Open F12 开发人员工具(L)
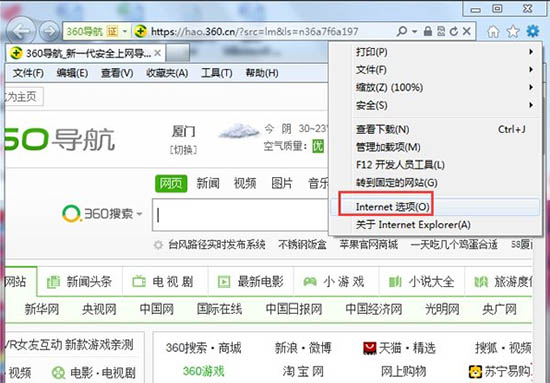The image size is (550, 383). (435, 165)
